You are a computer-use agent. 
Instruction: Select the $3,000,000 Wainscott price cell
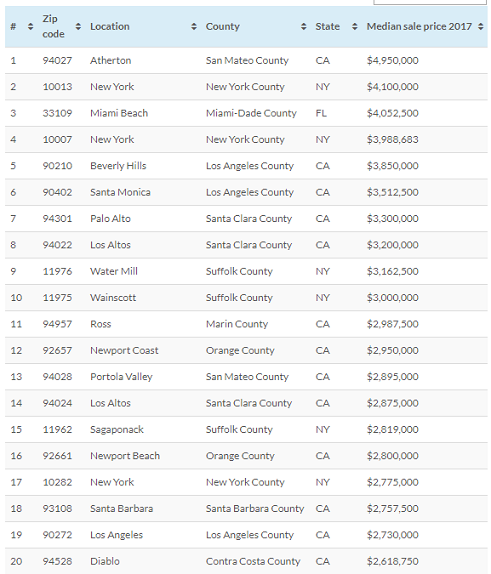(393, 298)
